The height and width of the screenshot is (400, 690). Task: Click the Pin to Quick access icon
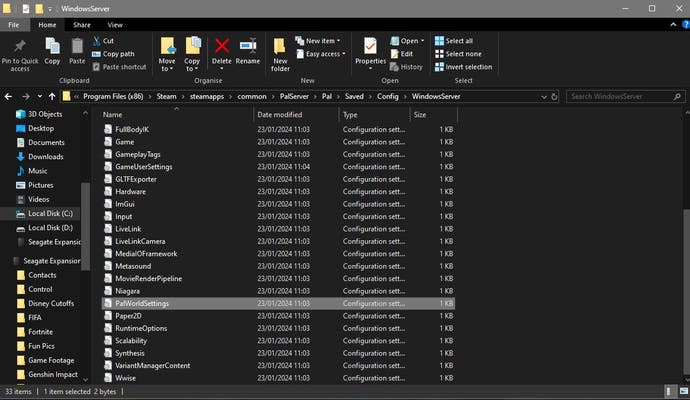[20, 46]
